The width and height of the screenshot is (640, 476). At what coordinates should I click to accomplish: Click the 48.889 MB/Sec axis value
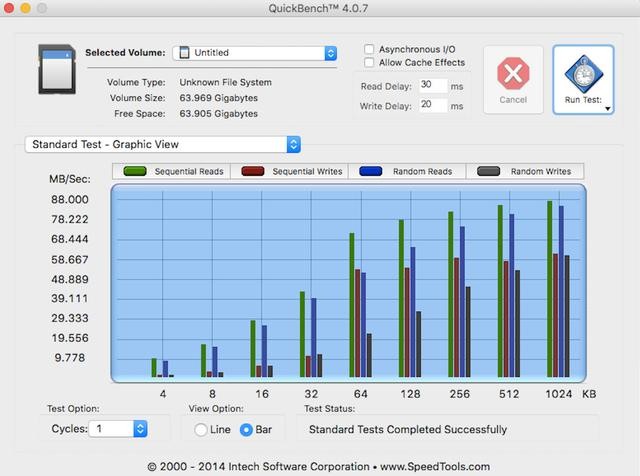(x=70, y=280)
